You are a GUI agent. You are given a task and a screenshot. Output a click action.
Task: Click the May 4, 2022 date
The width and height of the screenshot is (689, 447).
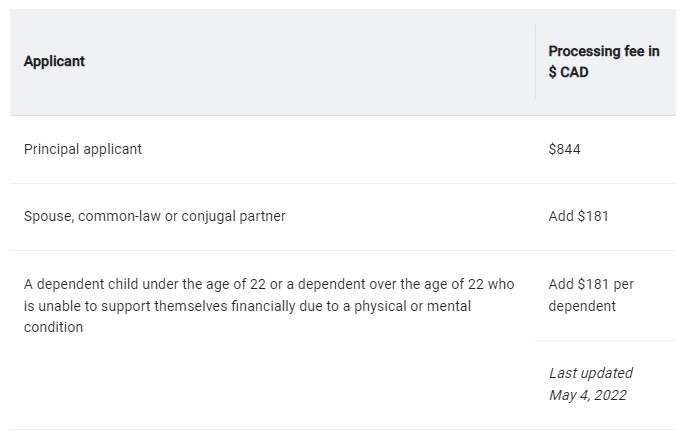click(587, 395)
